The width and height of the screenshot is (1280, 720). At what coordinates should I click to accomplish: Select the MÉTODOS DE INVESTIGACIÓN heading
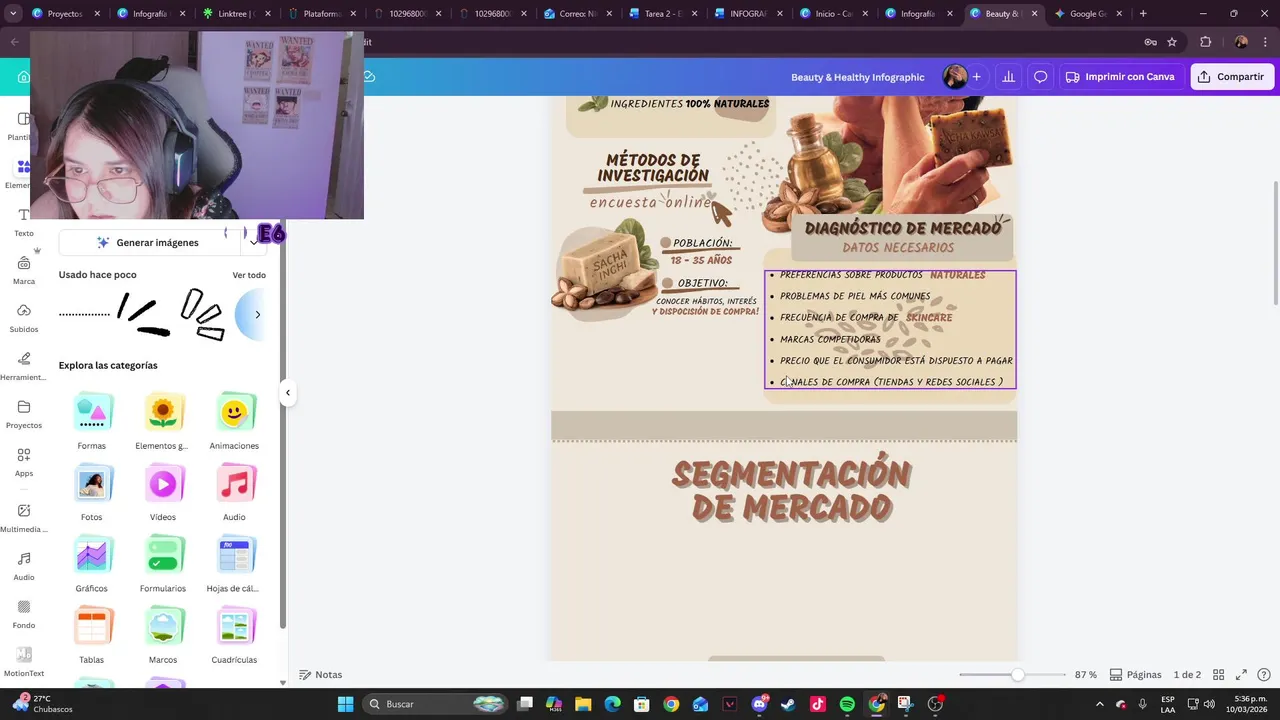[x=653, y=168]
